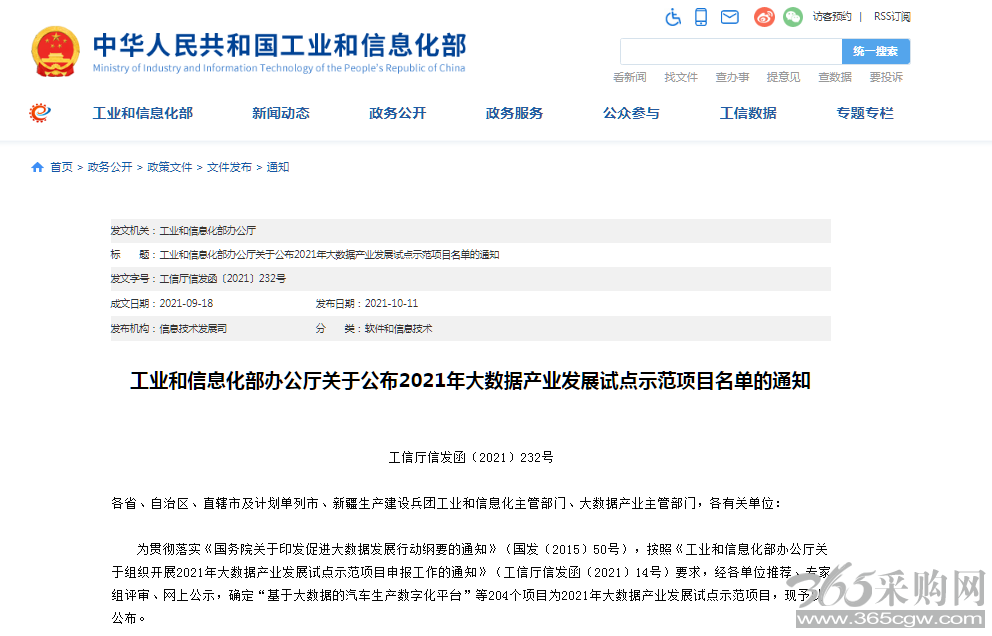Click the national emblem logo
The image size is (992, 636).
56,51
